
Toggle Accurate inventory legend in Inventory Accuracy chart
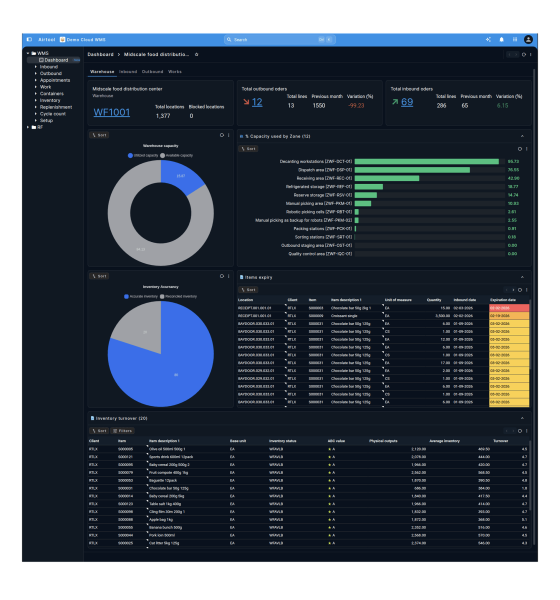point(141,297)
